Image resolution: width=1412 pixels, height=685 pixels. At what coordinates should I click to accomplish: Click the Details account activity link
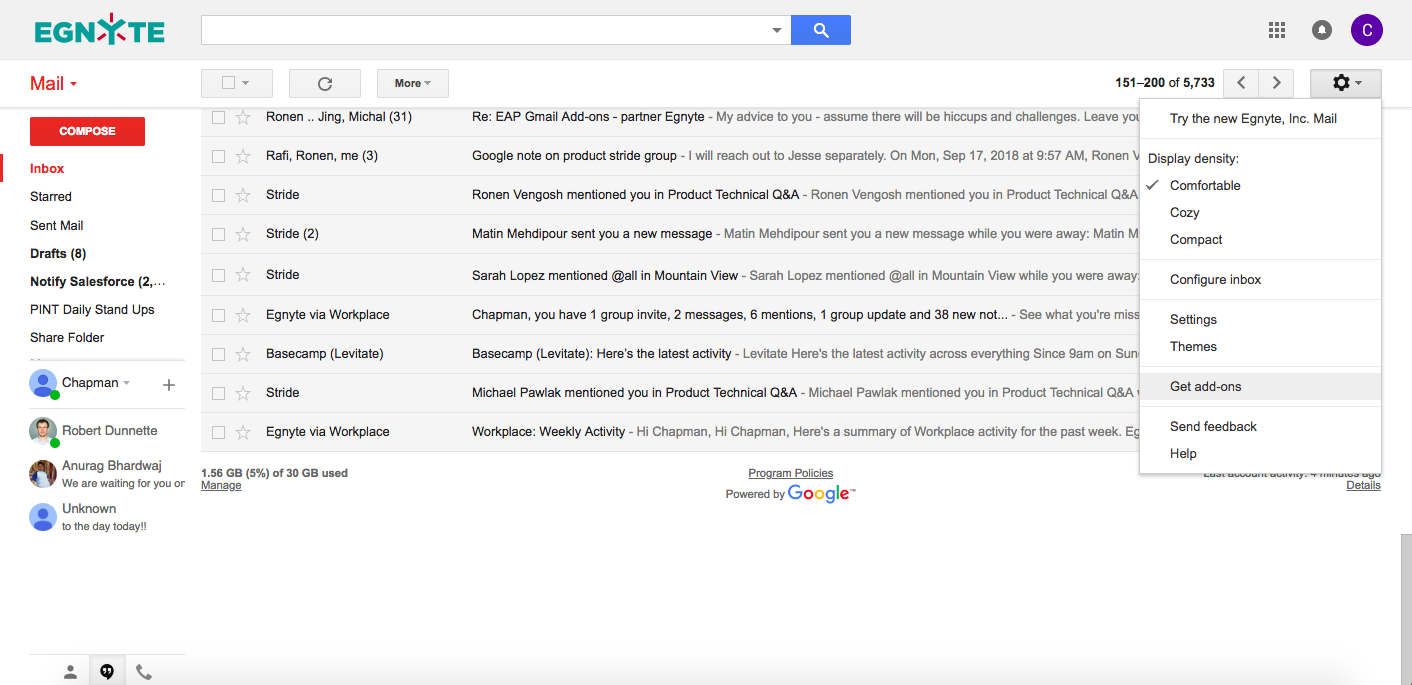pos(1363,485)
